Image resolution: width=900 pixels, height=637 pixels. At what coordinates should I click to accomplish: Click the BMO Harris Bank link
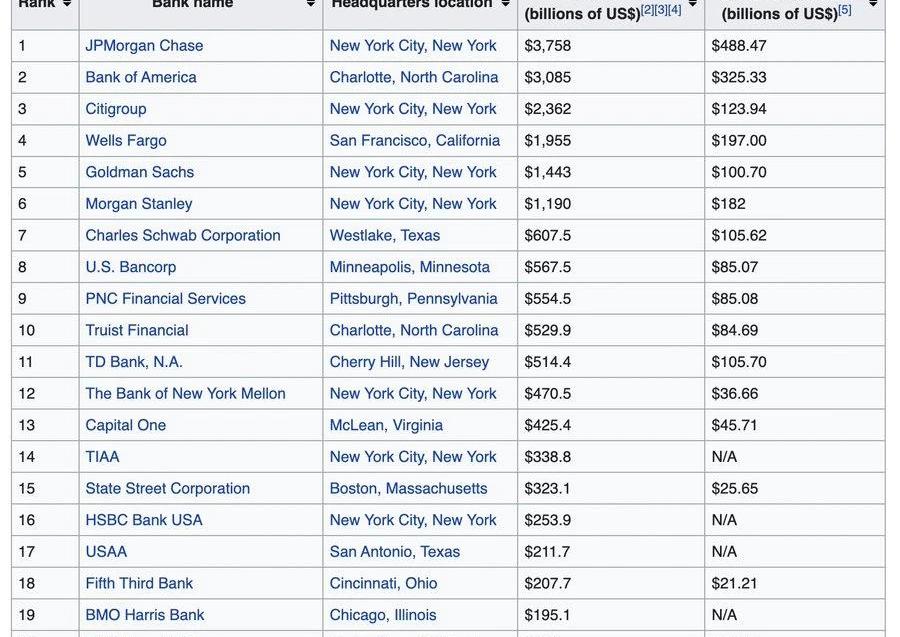pos(145,615)
